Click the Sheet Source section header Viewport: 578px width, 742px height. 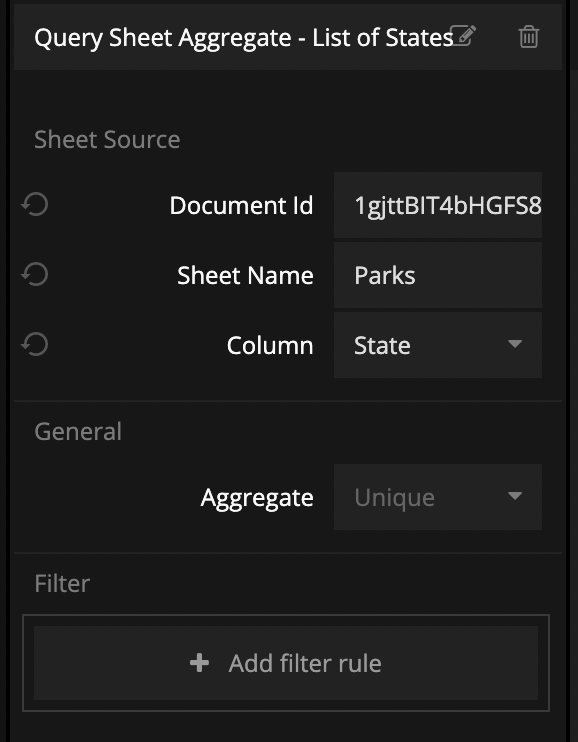[x=107, y=140]
